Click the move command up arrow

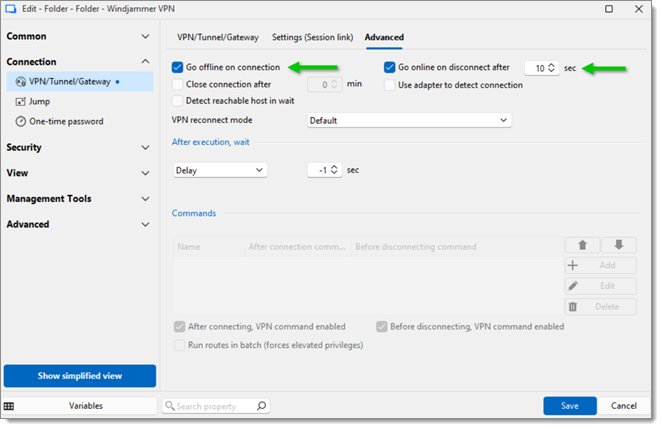pyautogui.click(x=582, y=245)
